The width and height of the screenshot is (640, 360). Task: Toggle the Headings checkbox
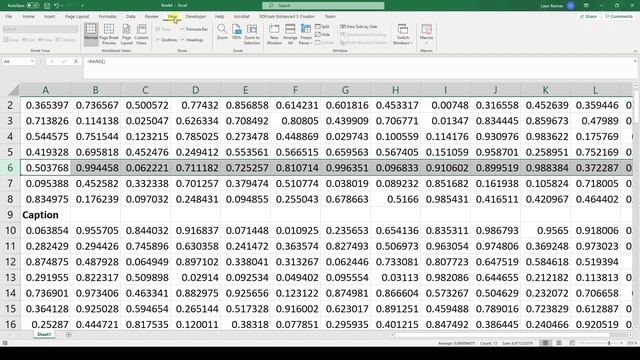click(192, 40)
